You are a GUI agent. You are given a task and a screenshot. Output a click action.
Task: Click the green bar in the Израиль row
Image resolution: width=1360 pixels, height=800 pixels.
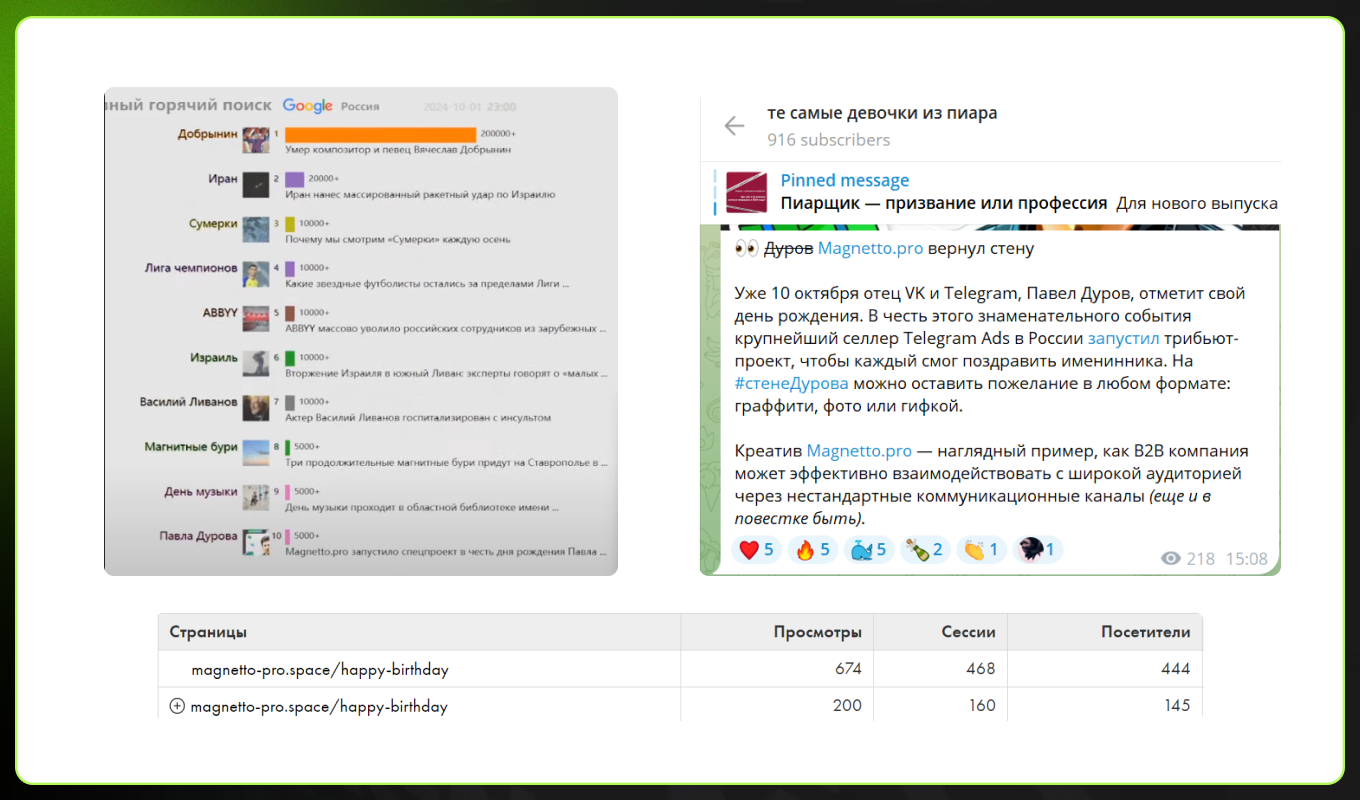289,357
